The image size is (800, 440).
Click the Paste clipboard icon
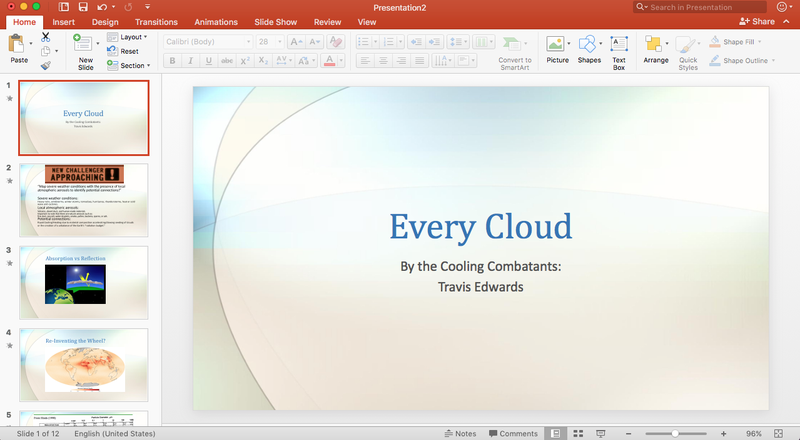point(18,44)
